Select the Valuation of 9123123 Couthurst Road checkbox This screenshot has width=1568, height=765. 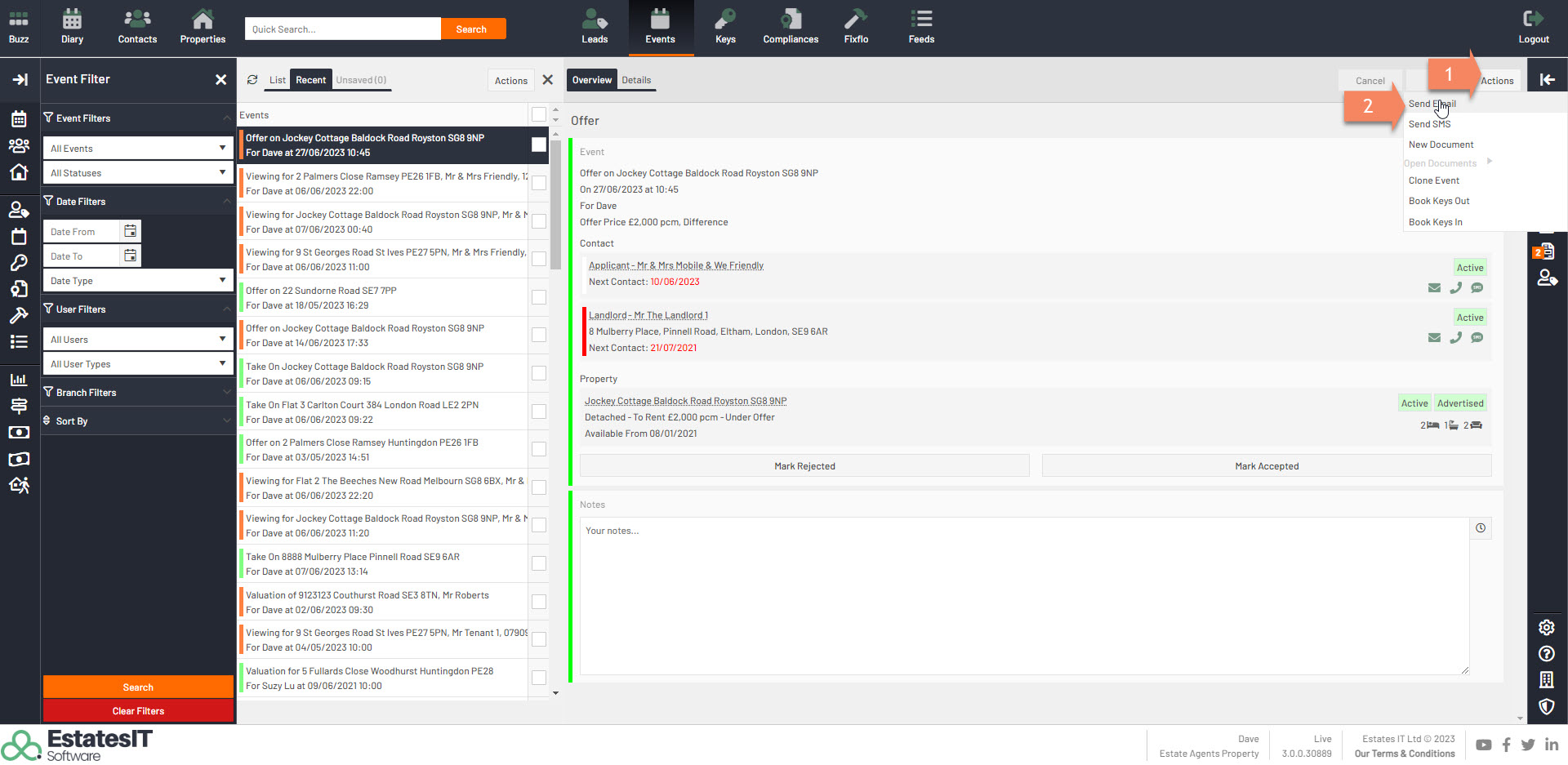539,602
